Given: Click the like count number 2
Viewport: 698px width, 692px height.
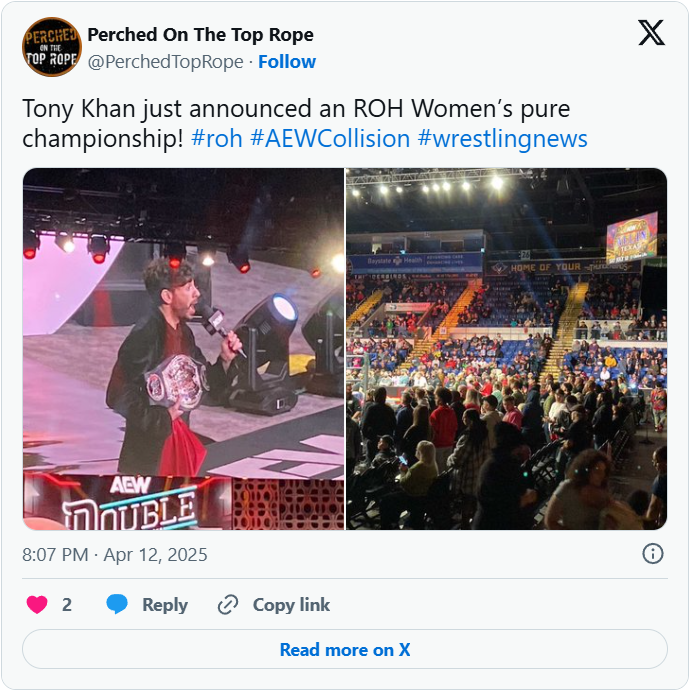Looking at the screenshot, I should [67, 605].
